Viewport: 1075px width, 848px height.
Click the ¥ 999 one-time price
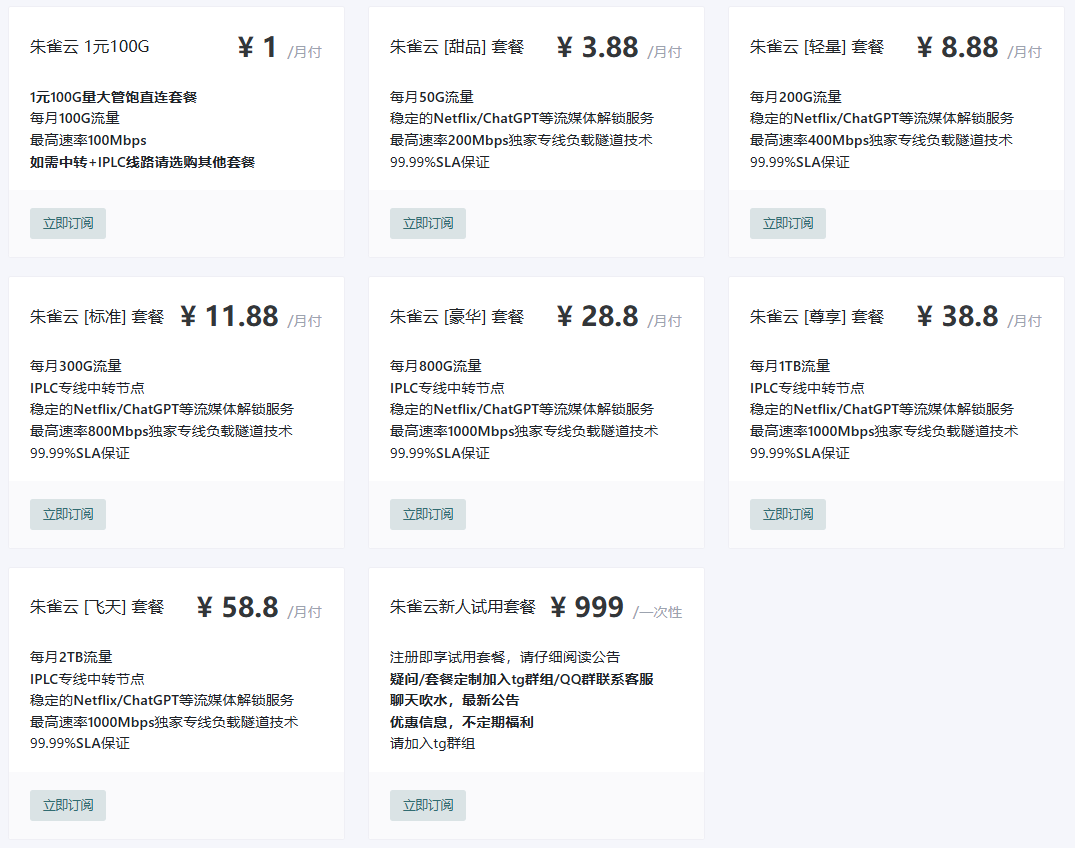click(588, 607)
